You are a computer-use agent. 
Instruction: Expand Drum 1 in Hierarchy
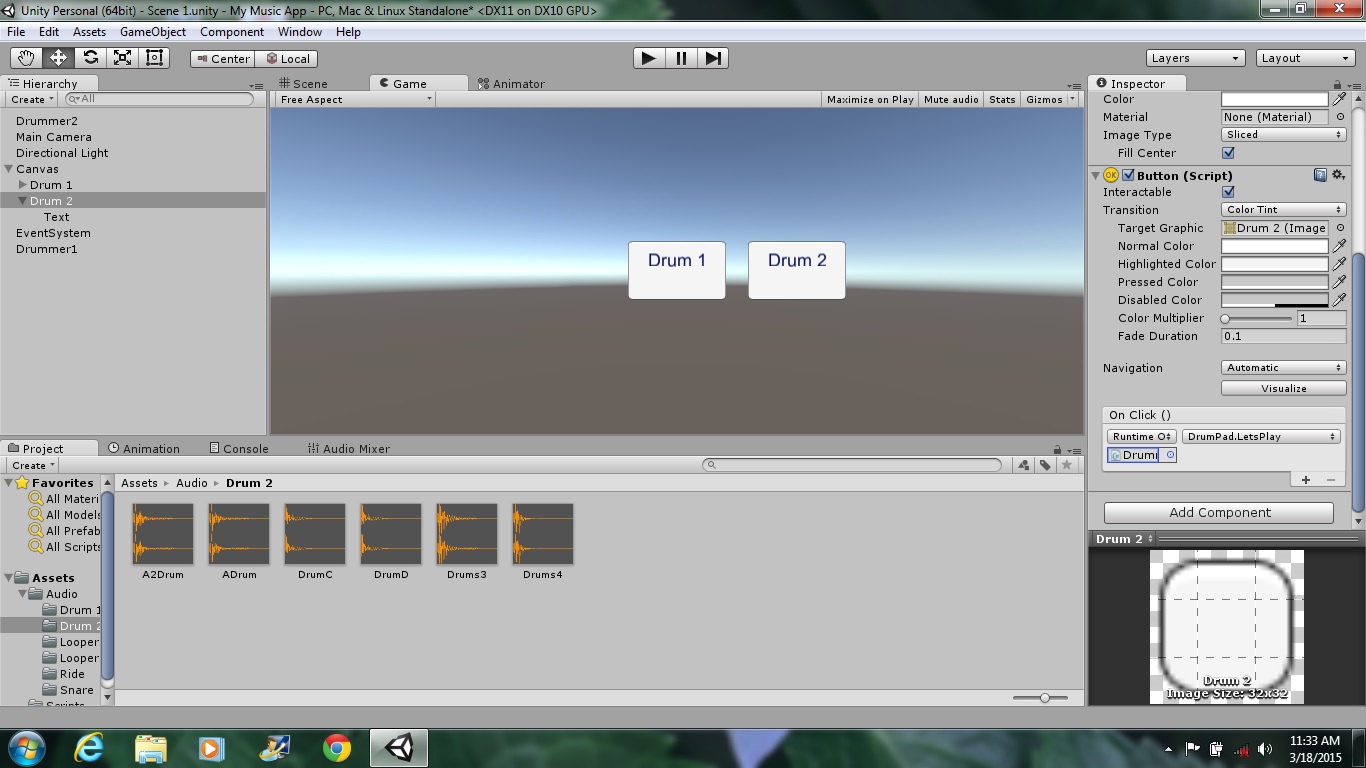23,185
